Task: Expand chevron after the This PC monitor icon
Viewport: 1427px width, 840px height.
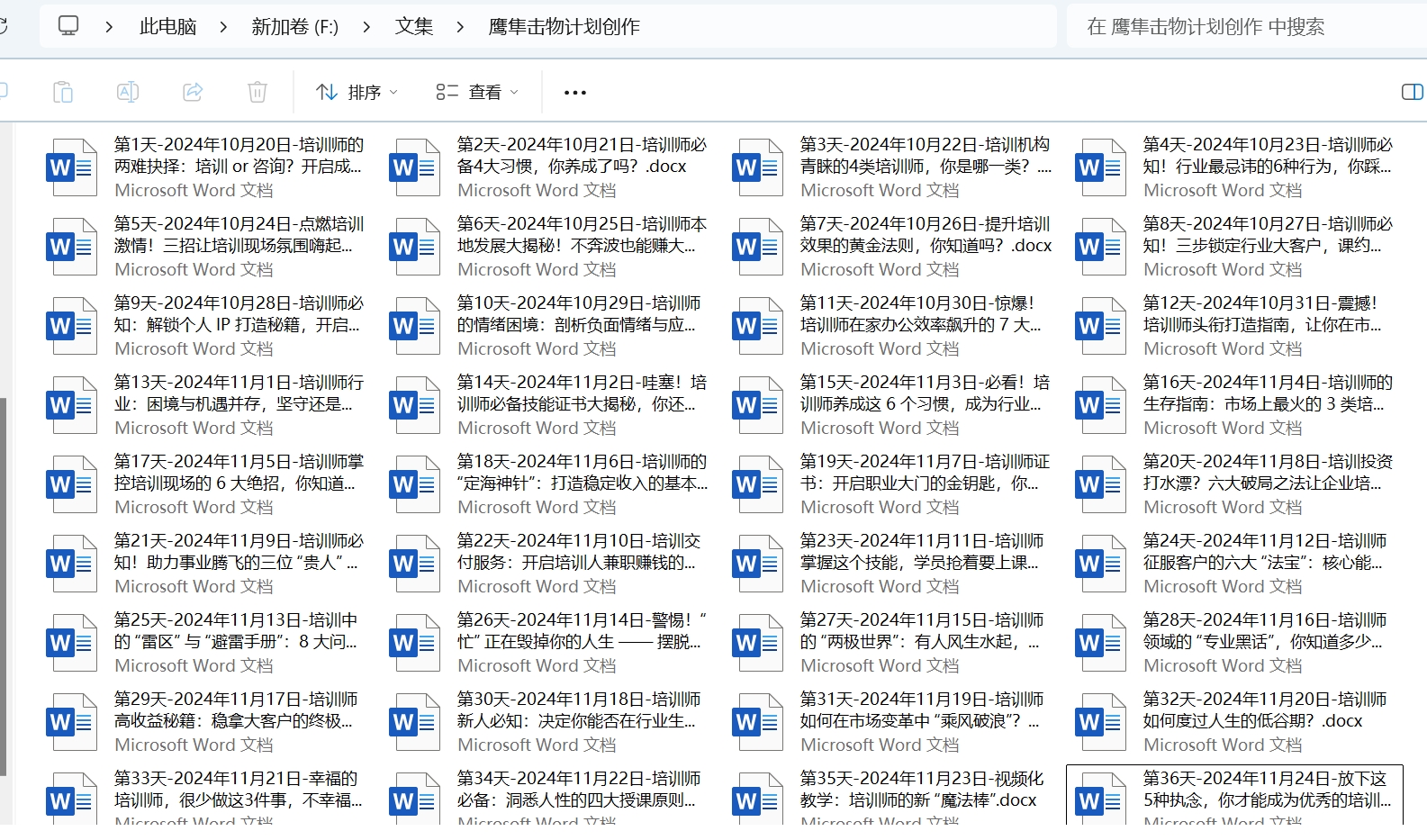Action: [109, 27]
